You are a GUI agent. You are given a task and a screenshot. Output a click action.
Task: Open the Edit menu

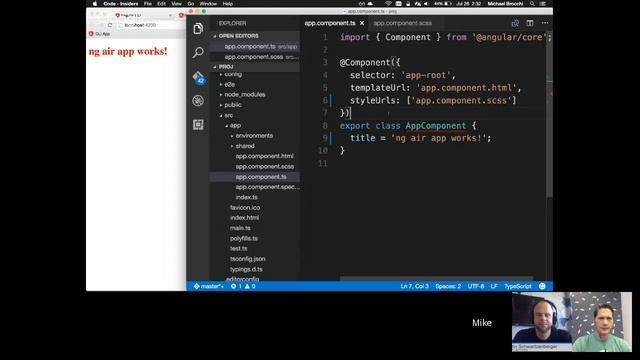(162, 4)
